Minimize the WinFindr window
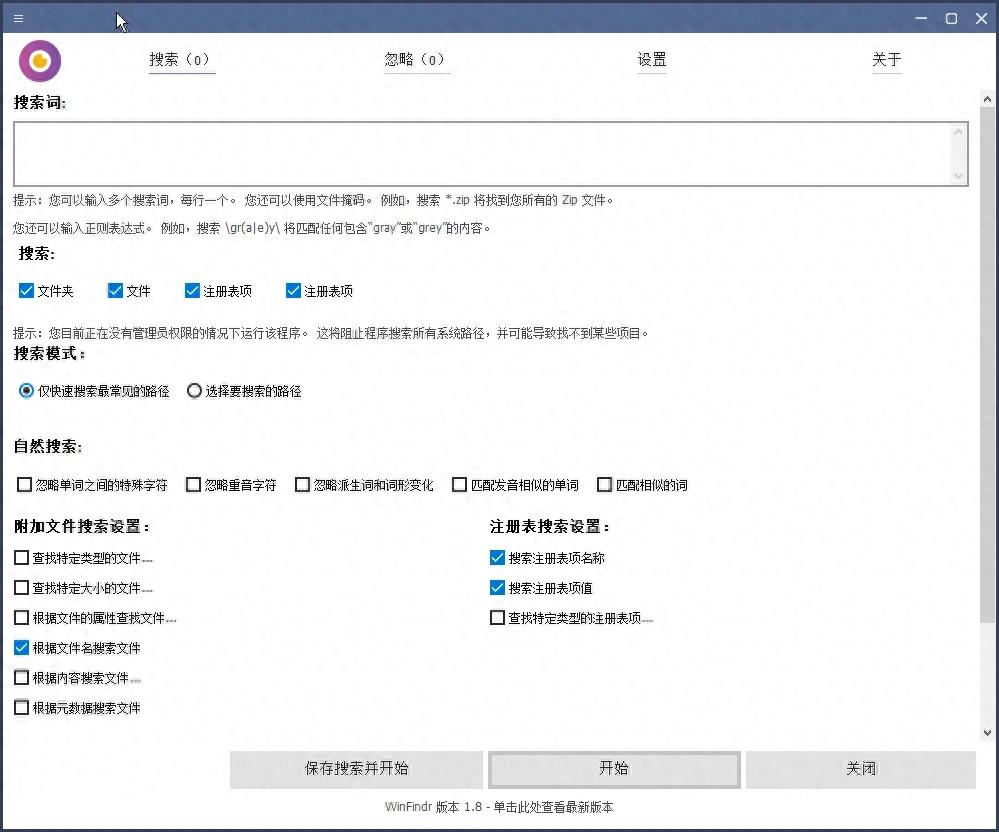This screenshot has width=999, height=832. (x=923, y=18)
